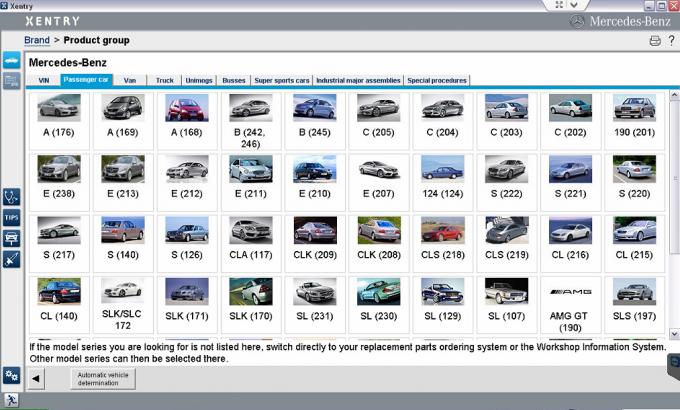Select the C (203) model series
The height and width of the screenshot is (410, 680).
[x=507, y=121]
